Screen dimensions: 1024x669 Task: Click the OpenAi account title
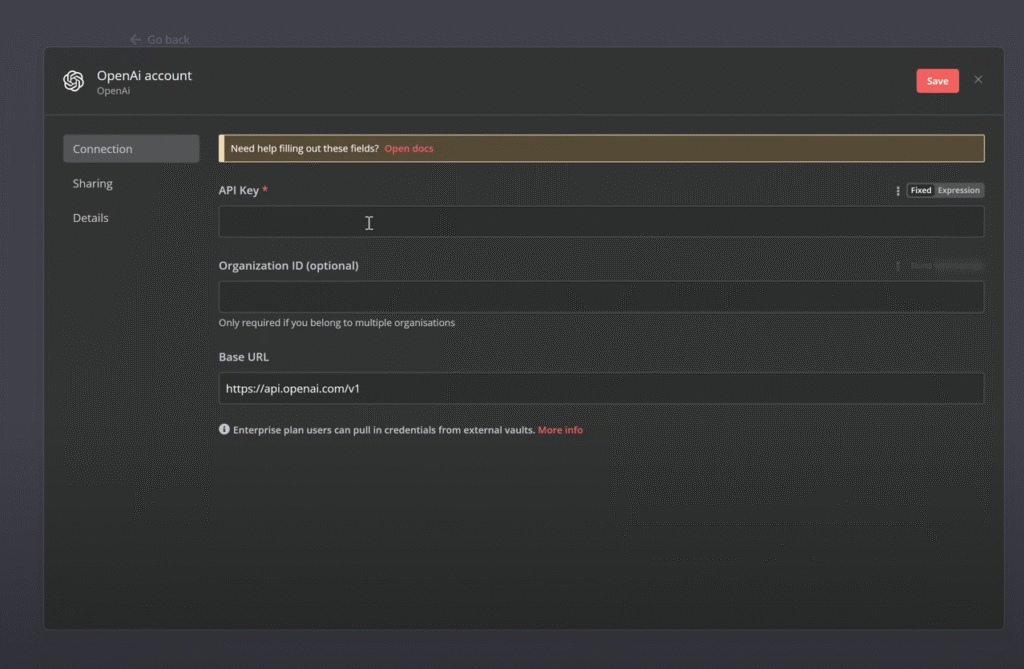pyautogui.click(x=144, y=76)
